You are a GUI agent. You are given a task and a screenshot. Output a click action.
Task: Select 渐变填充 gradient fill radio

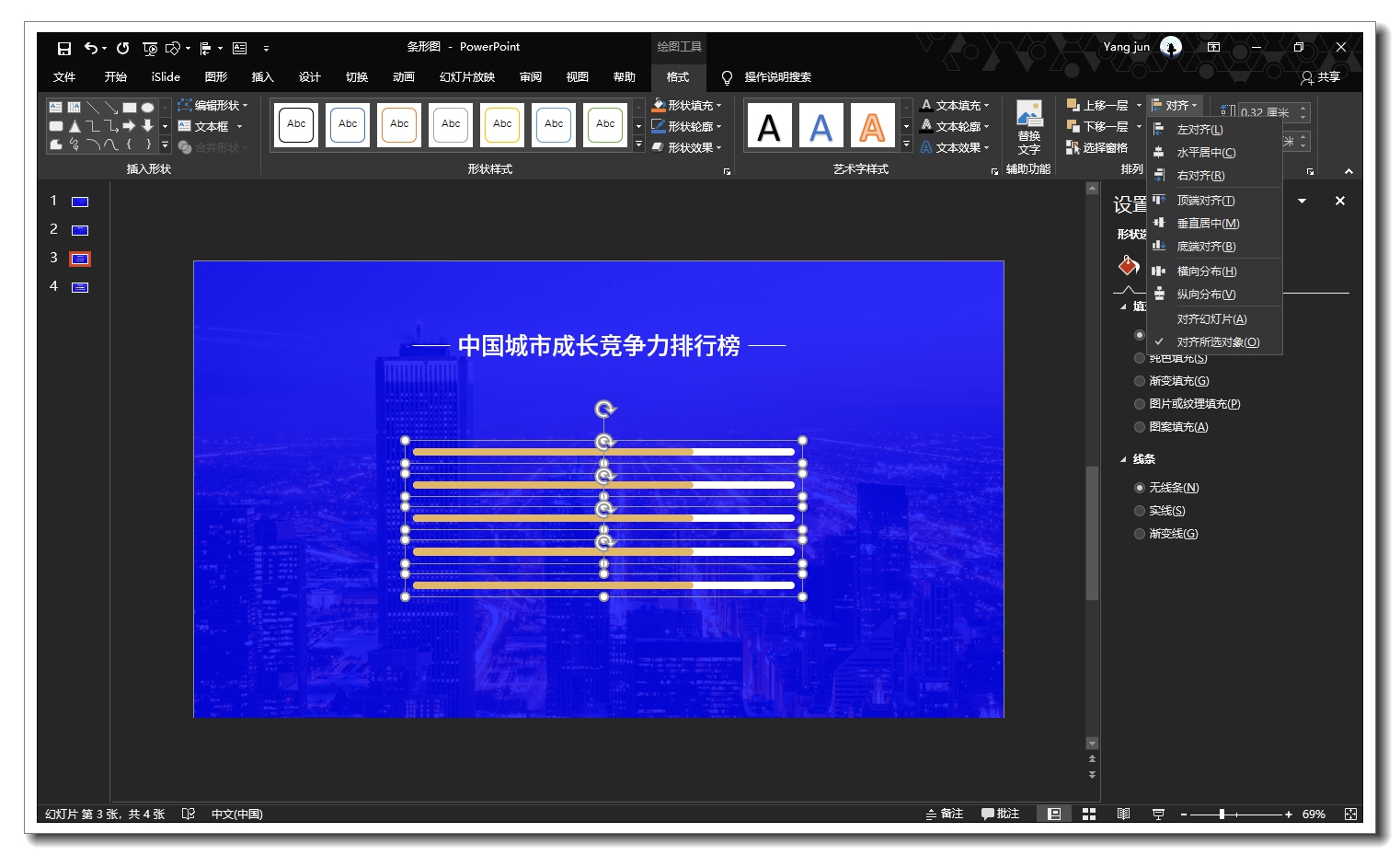pos(1140,381)
